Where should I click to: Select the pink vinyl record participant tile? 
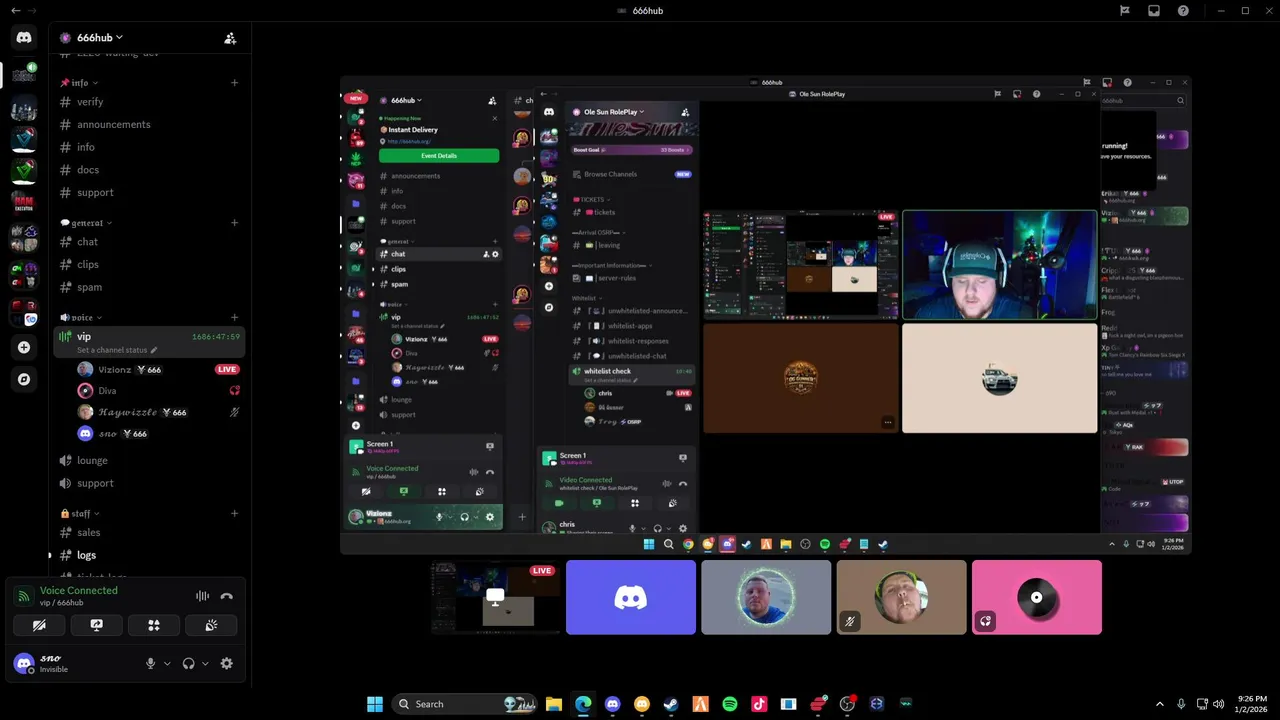tap(1037, 597)
